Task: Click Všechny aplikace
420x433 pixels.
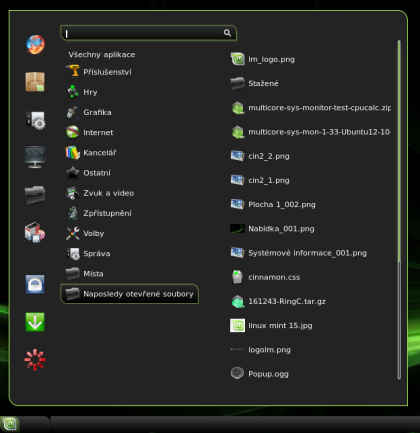Action: click(x=102, y=55)
